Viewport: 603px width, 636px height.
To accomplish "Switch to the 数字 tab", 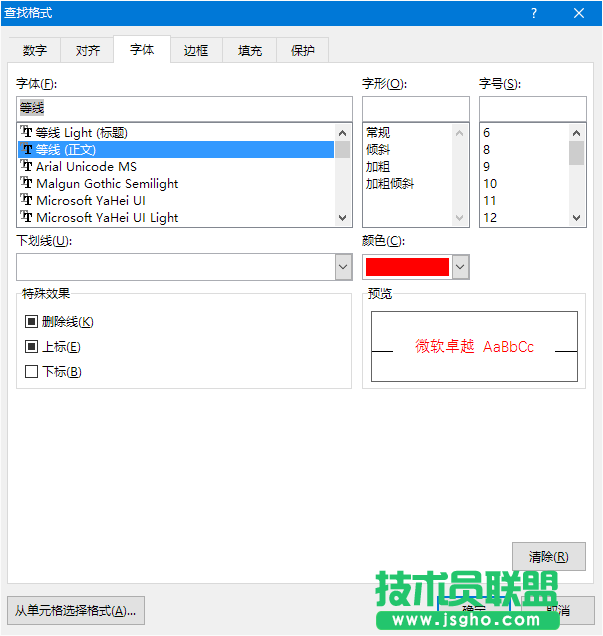I will click(35, 51).
